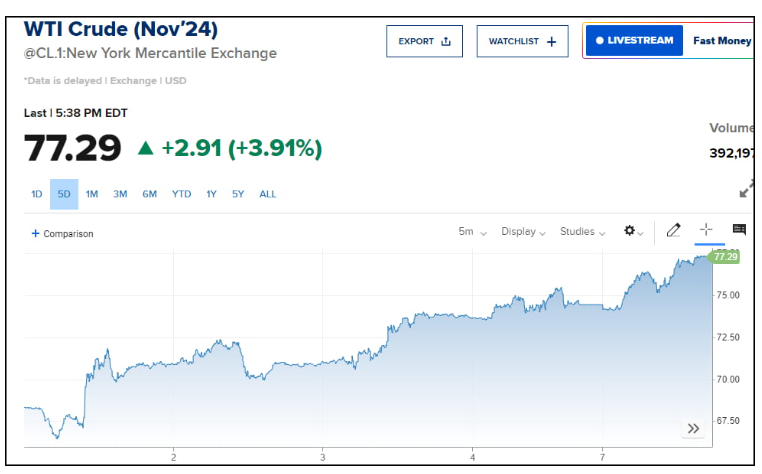Screen dimensions: 762x474
Task: Open the chart comment icon
Action: 739,231
